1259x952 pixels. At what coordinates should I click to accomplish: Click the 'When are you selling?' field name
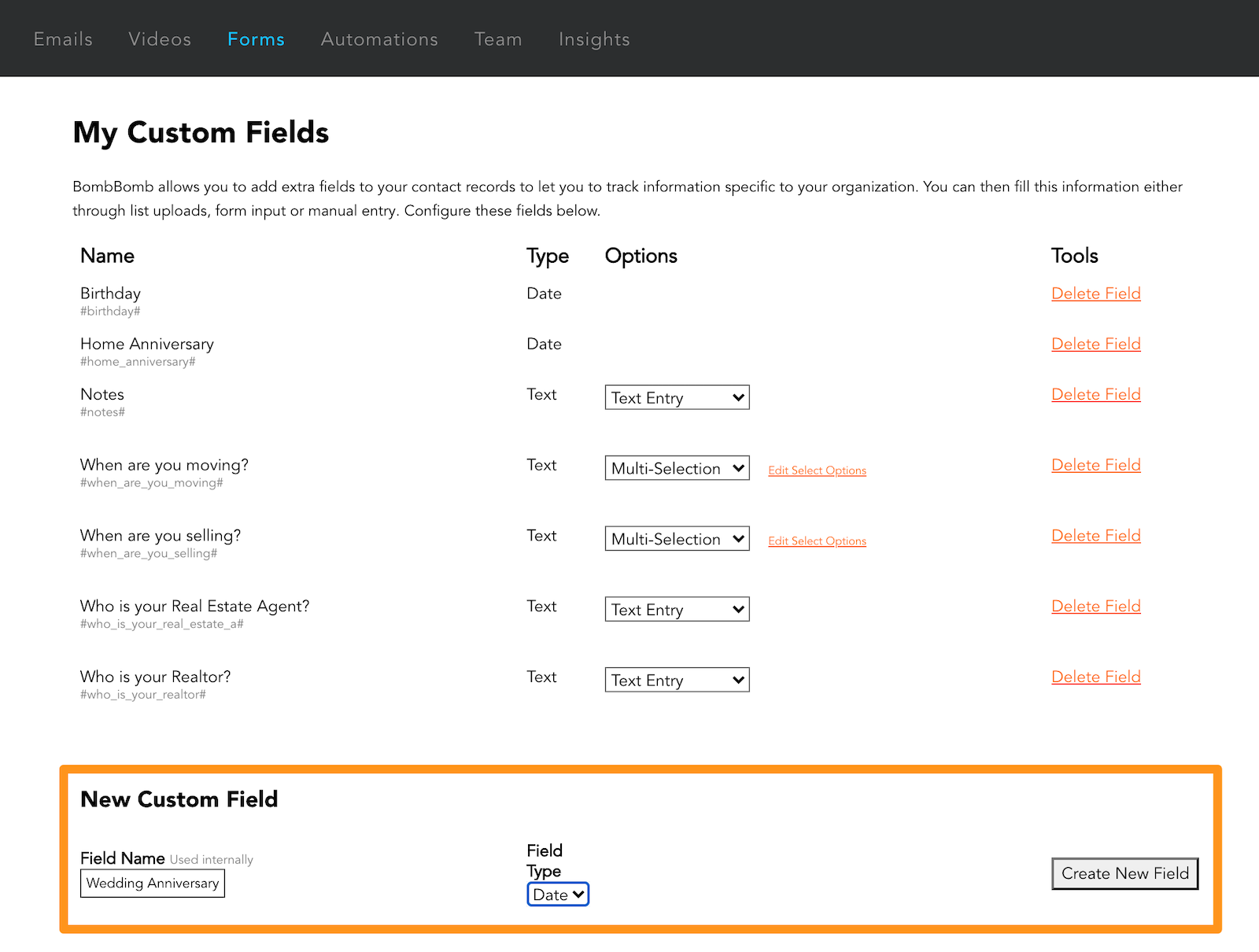click(x=161, y=536)
